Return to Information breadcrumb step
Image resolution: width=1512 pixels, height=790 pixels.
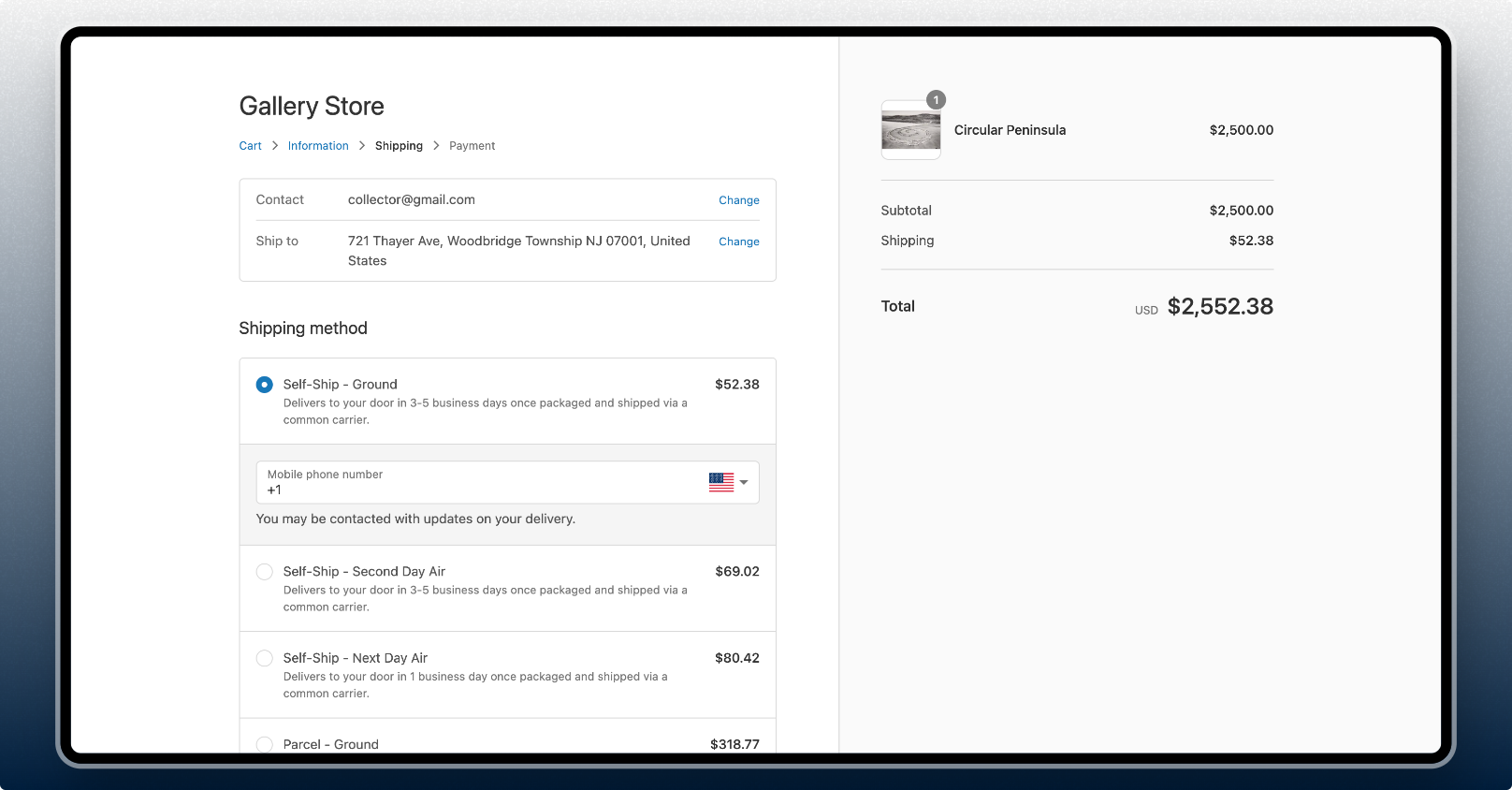point(318,146)
